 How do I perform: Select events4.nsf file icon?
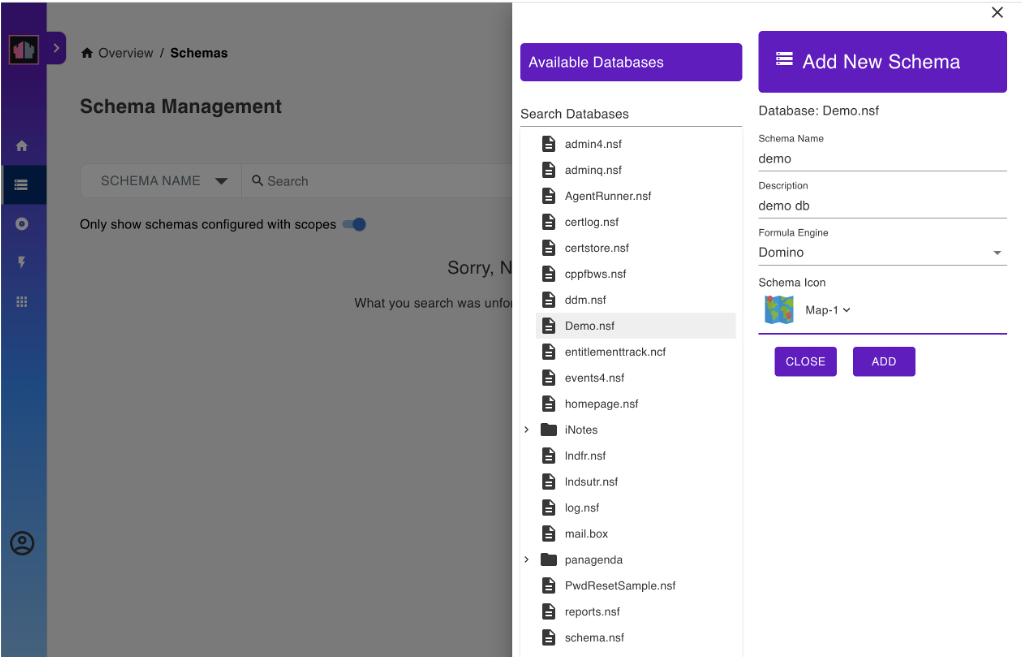[549, 378]
